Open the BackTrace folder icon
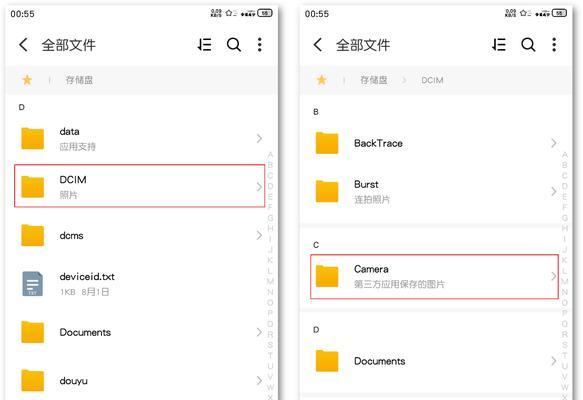 [327, 143]
